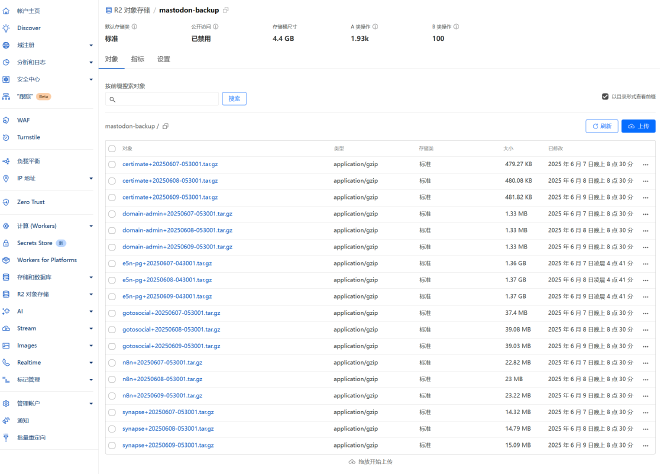
Task: Copy path icon next to mastodon-backup / breadcrumb
Action: (165, 126)
